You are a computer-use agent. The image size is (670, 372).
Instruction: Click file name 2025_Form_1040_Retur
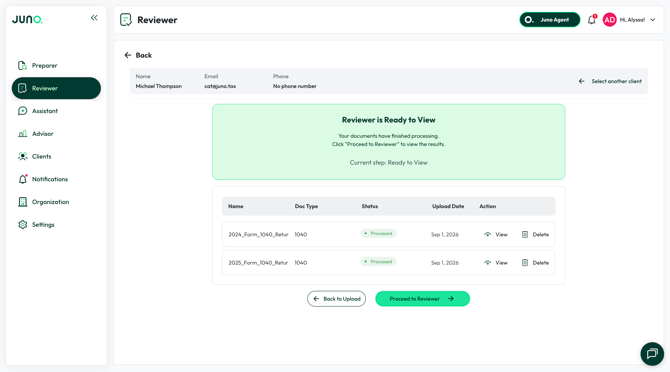pos(258,263)
